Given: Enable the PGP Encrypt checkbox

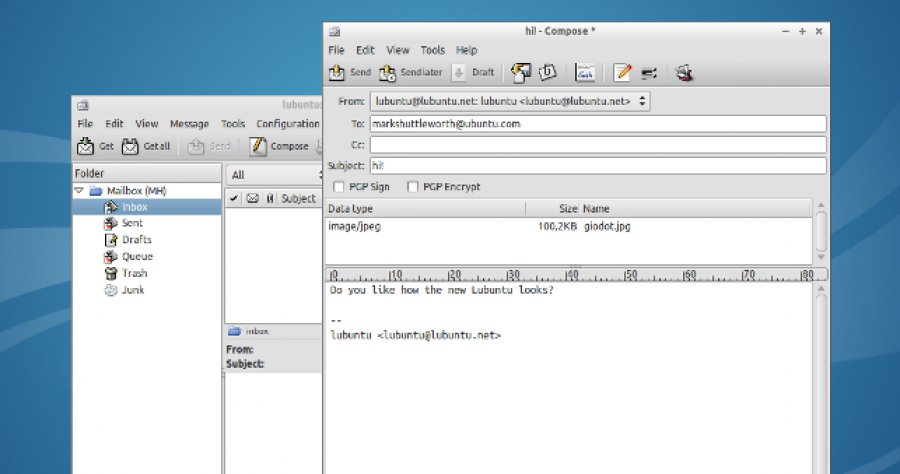Looking at the screenshot, I should tap(412, 187).
